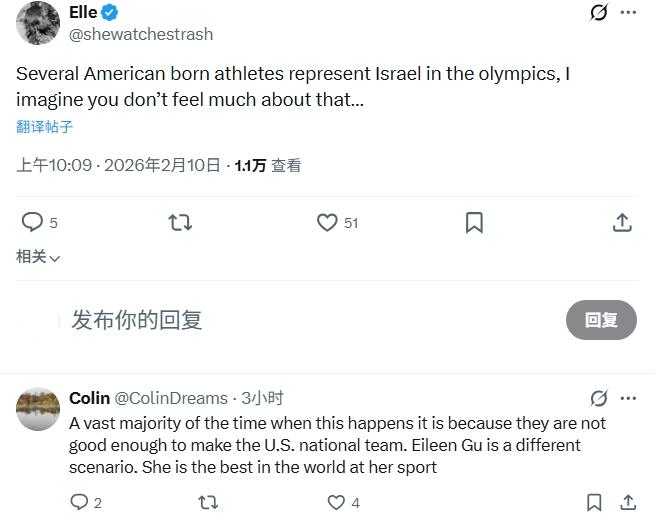655x524 pixels.
Task: Expand the 相关 sort dropdown
Action: (x=38, y=257)
